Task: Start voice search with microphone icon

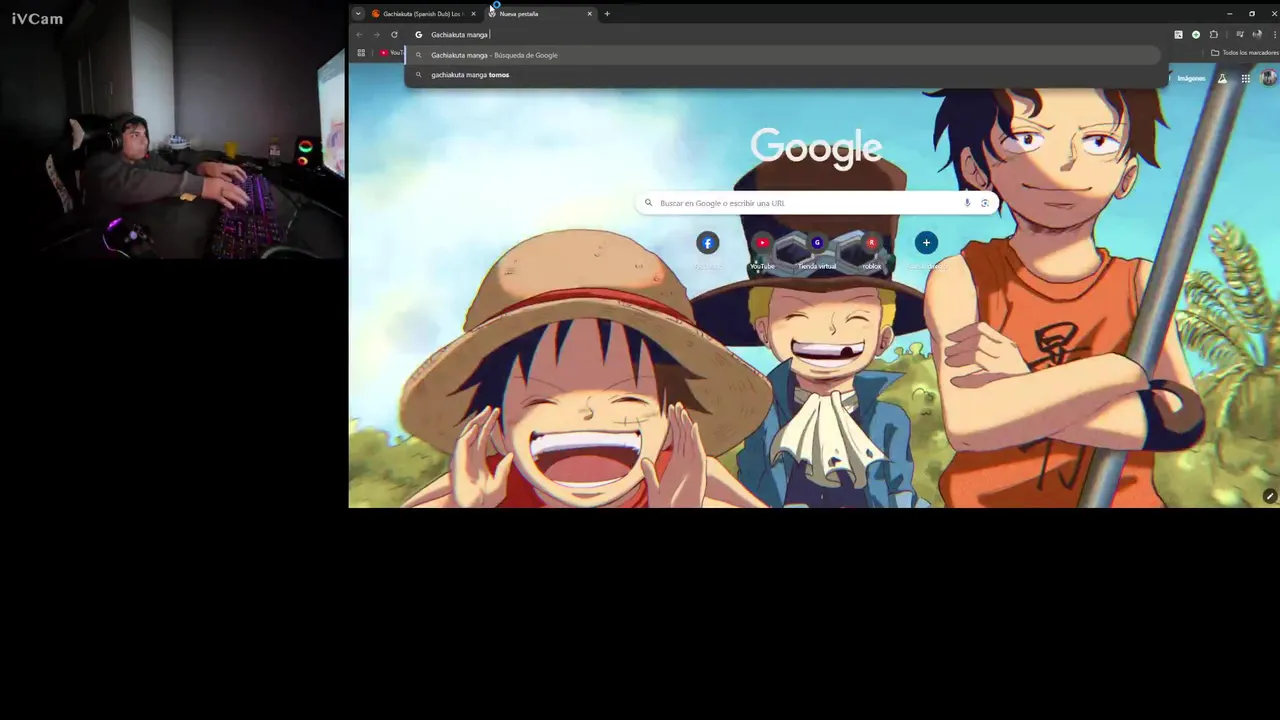Action: (967, 203)
